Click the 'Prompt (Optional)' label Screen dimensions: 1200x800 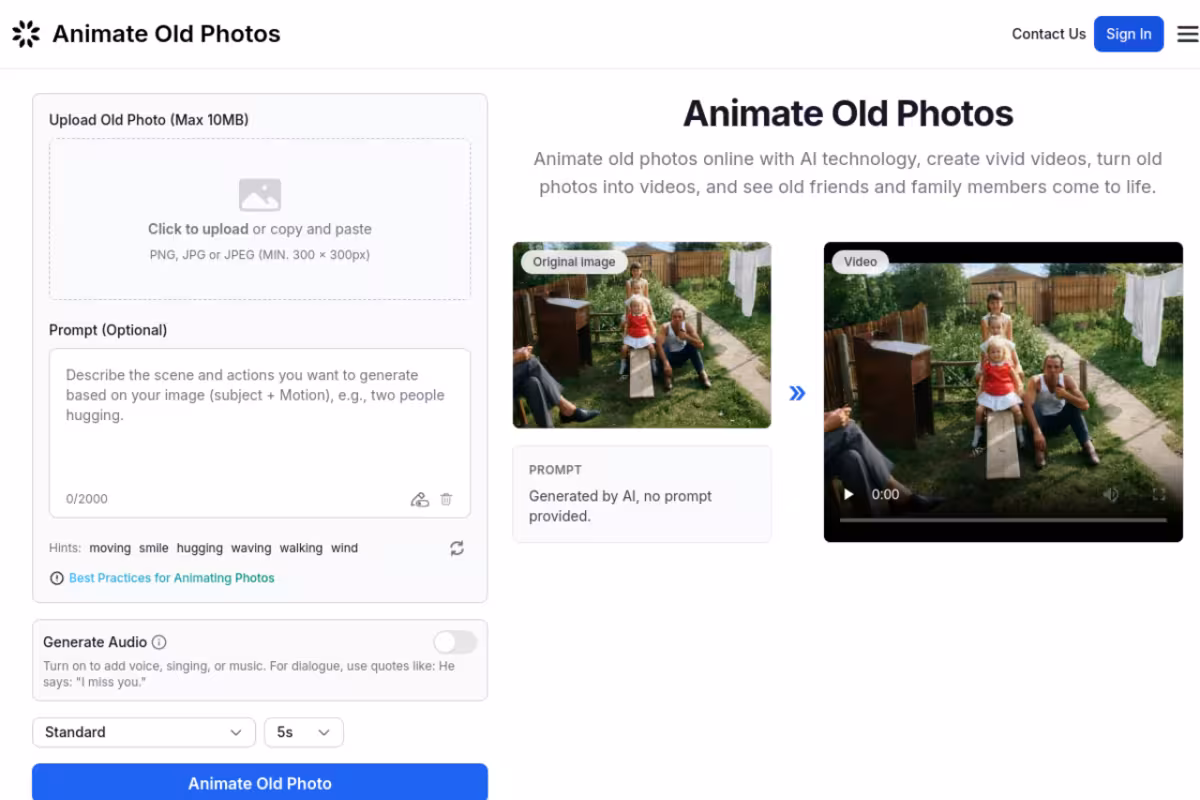click(x=108, y=330)
